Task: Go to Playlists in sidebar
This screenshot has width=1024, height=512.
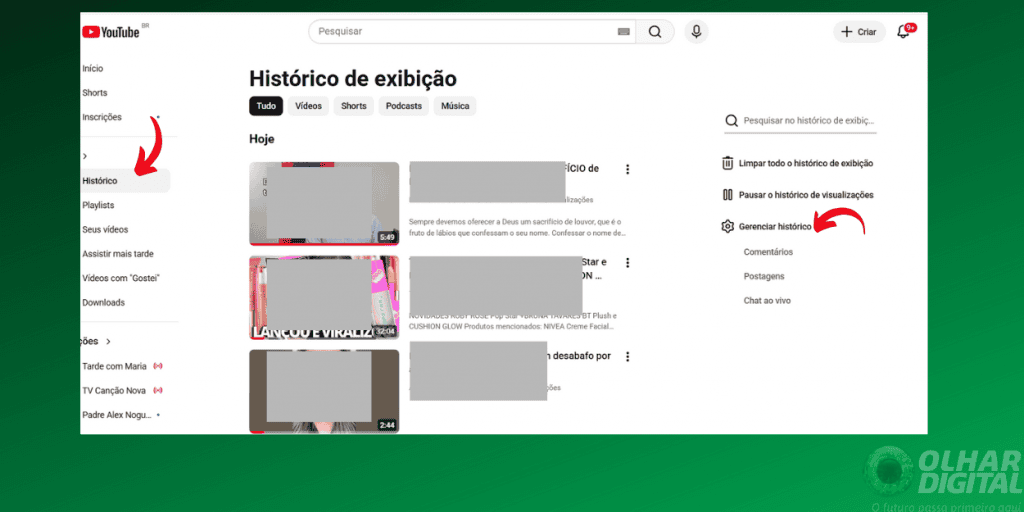Action: (98, 205)
